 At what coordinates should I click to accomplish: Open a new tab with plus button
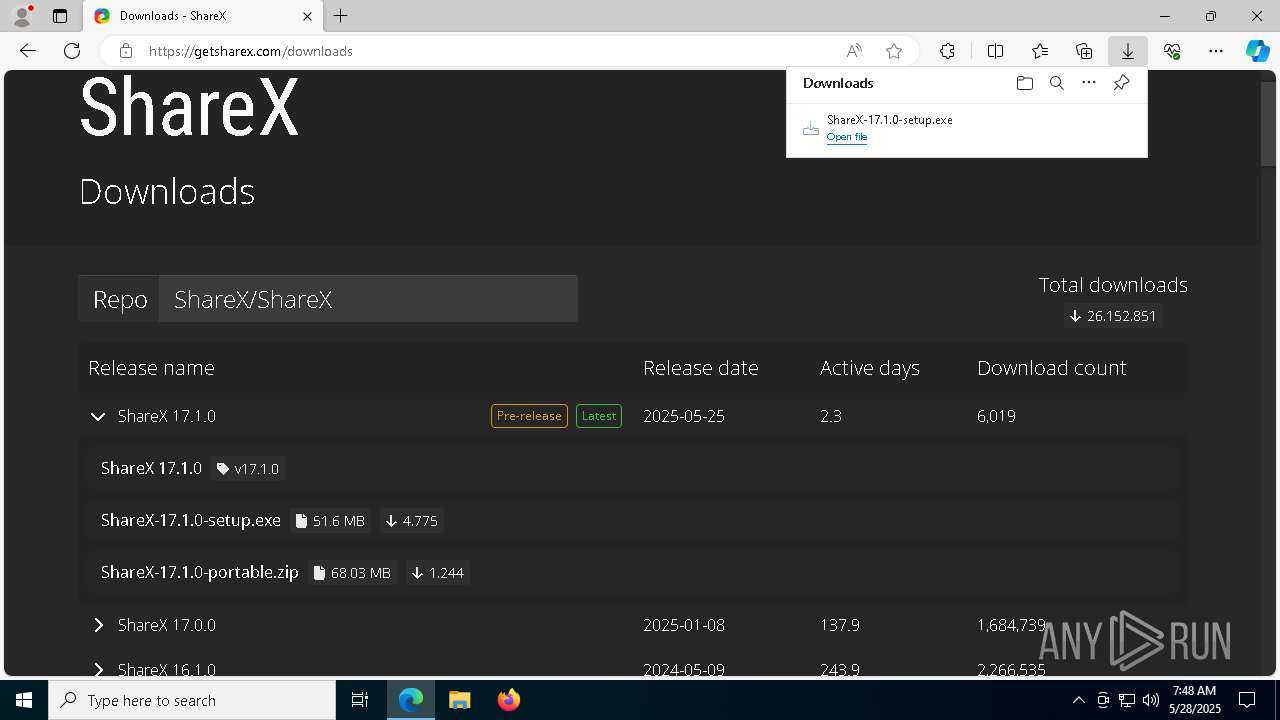click(x=341, y=16)
